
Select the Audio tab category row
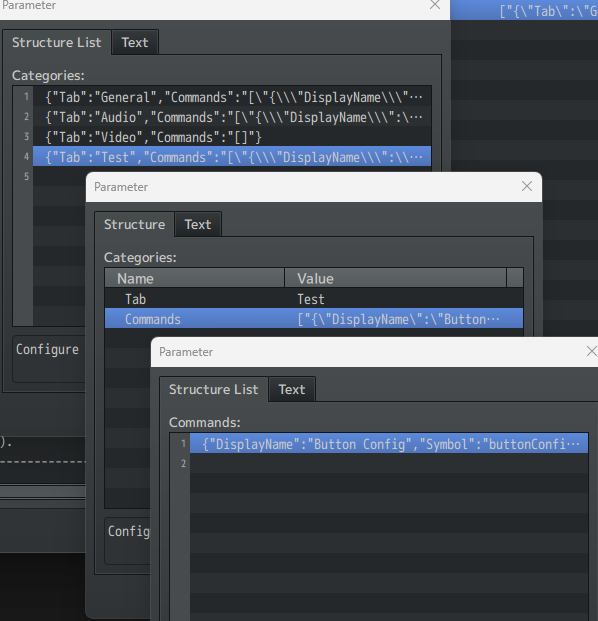click(x=232, y=117)
